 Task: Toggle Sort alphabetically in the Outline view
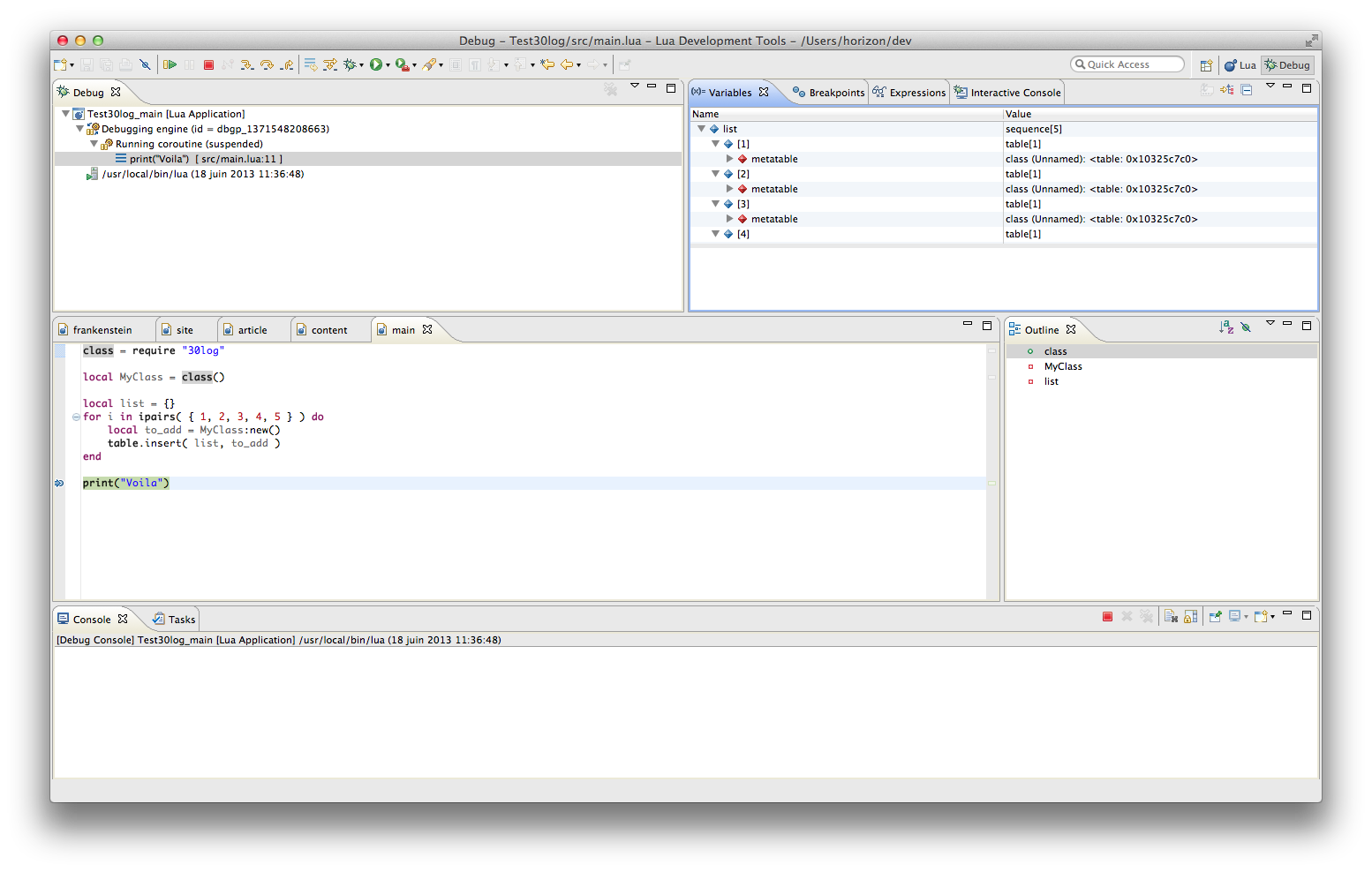coord(1226,327)
